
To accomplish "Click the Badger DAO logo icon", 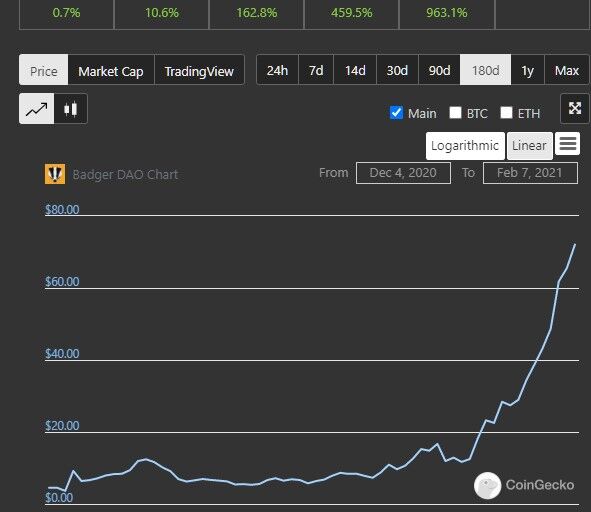I will pyautogui.click(x=55, y=174).
